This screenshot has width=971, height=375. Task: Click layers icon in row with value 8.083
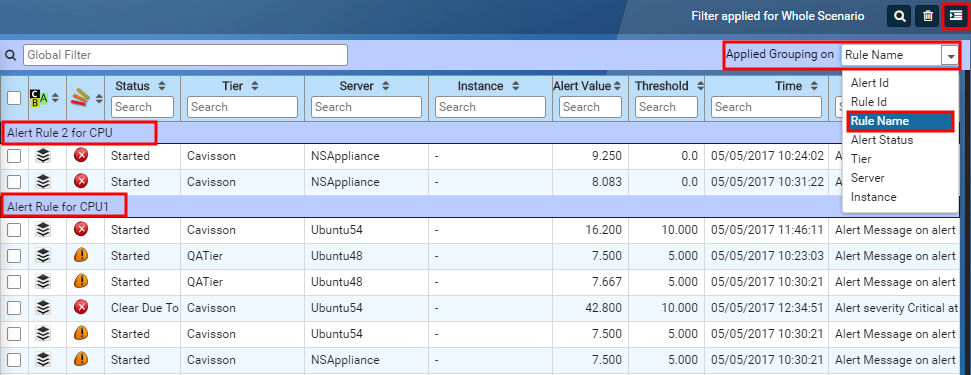pos(43,181)
